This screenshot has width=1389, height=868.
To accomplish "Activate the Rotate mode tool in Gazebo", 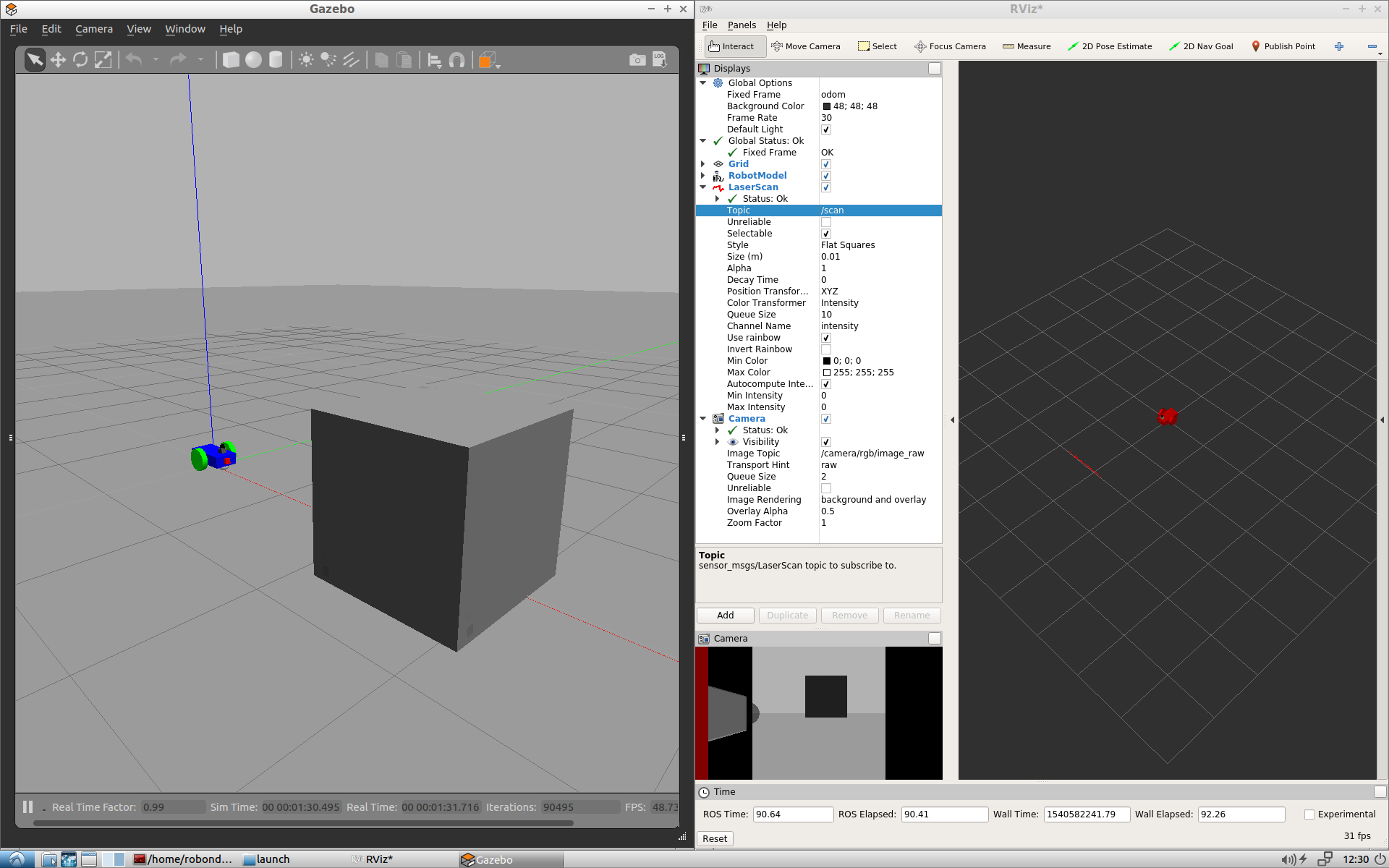I will 80,59.
